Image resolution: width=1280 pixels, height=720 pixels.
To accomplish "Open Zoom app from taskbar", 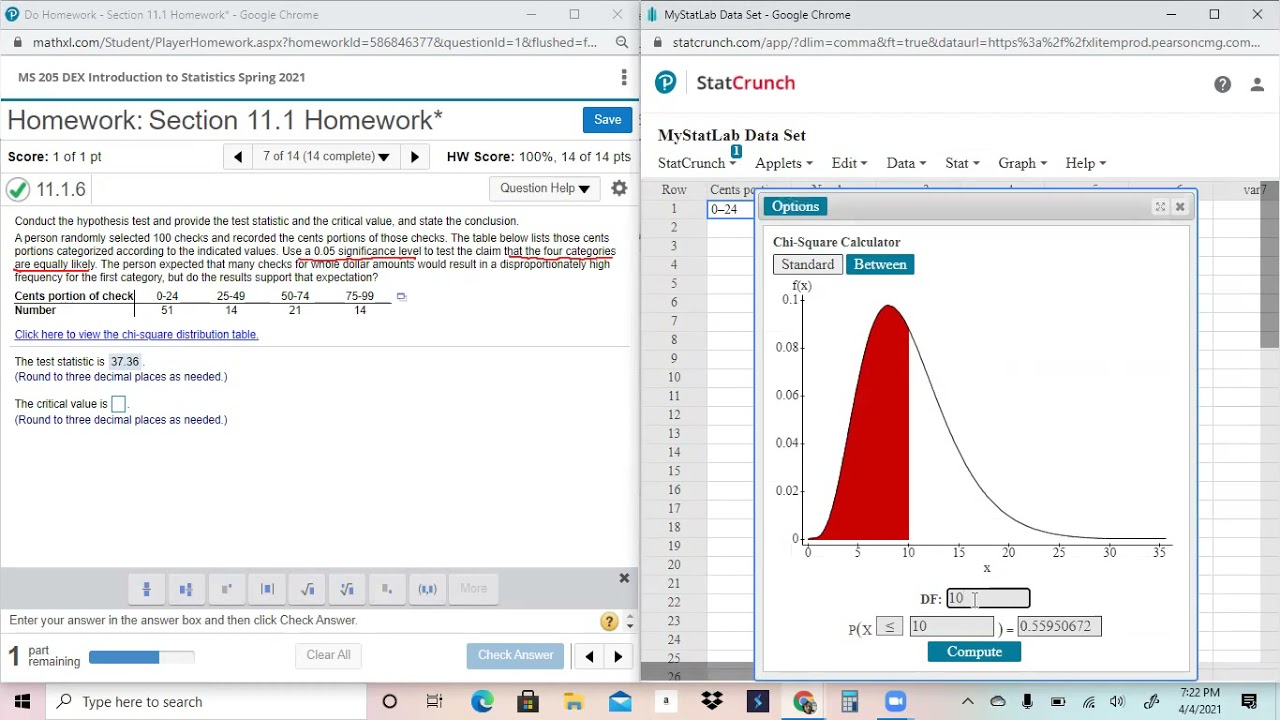I will point(895,701).
